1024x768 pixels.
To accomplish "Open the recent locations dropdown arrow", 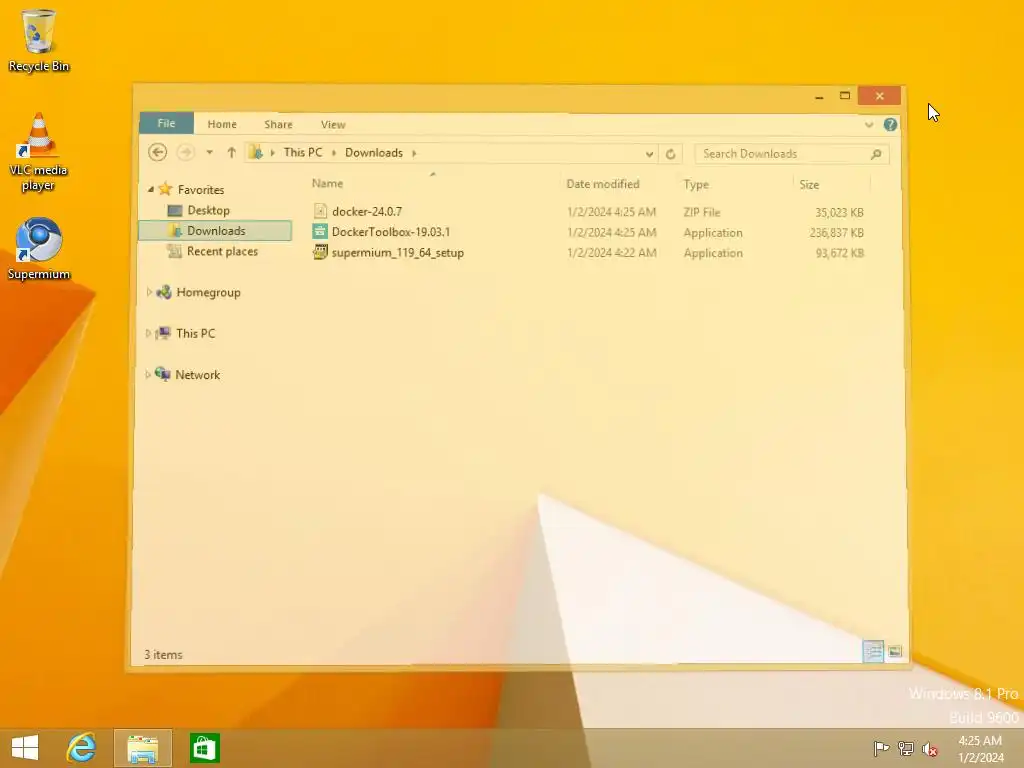I will (210, 153).
